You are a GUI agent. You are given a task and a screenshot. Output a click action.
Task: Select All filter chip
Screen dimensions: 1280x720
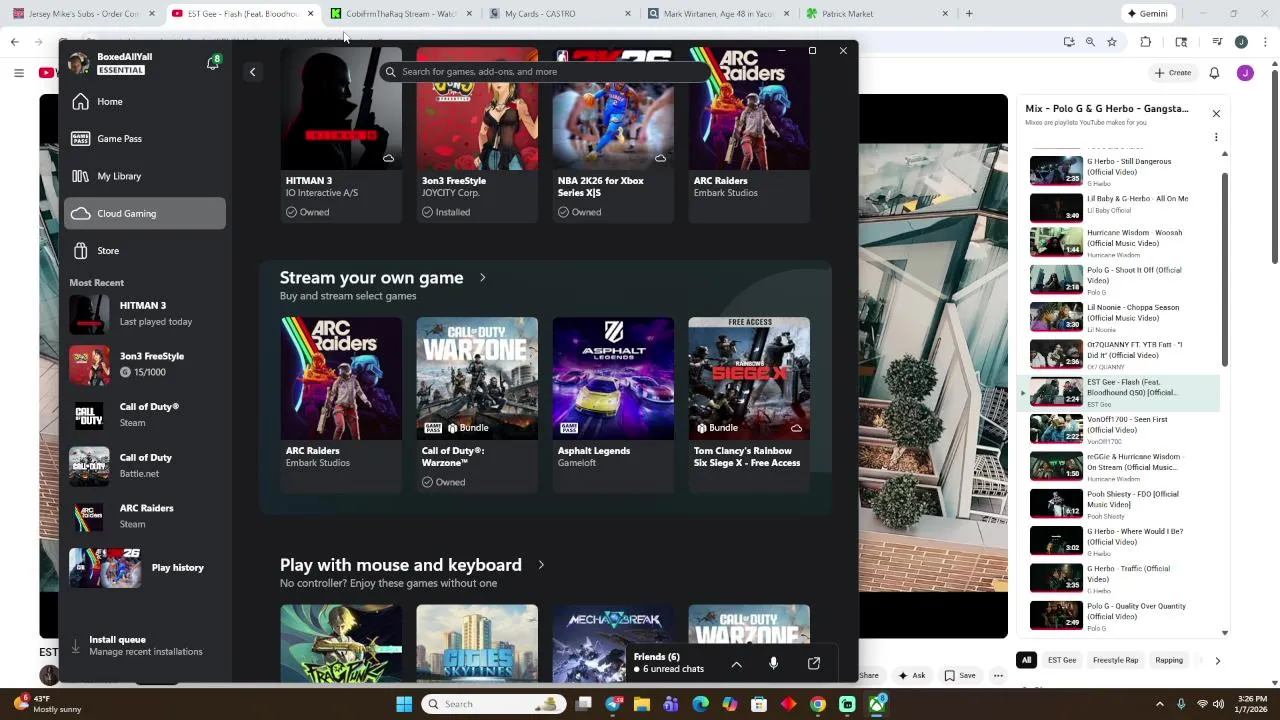[1026, 660]
